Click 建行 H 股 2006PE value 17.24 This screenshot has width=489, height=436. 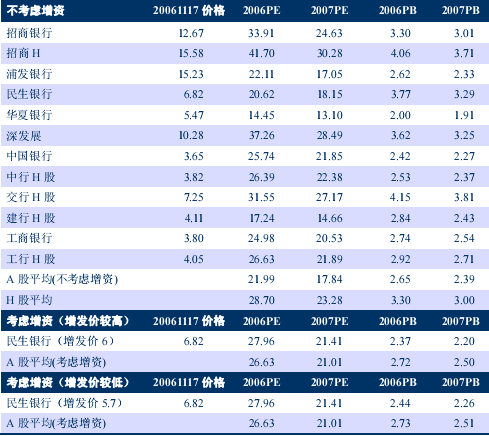[262, 218]
